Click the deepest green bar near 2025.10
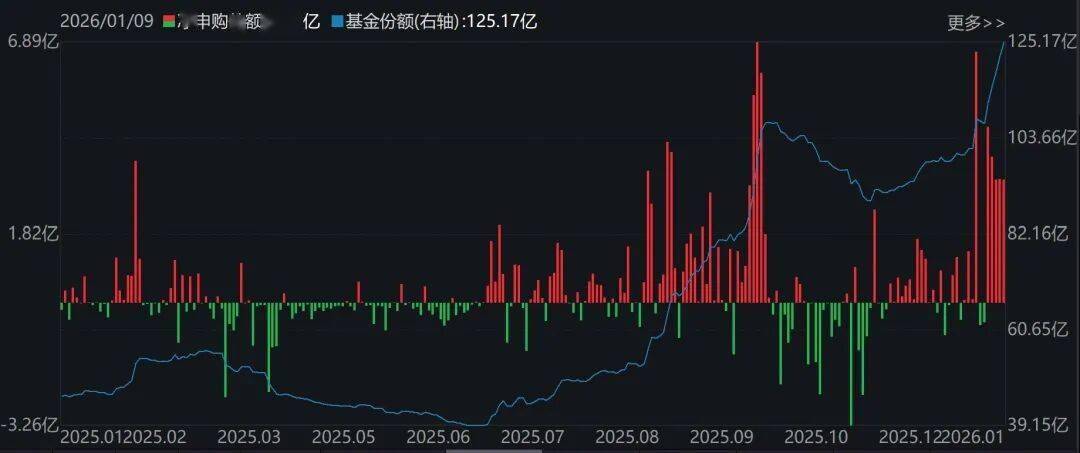This screenshot has width=1080, height=453. (851, 380)
